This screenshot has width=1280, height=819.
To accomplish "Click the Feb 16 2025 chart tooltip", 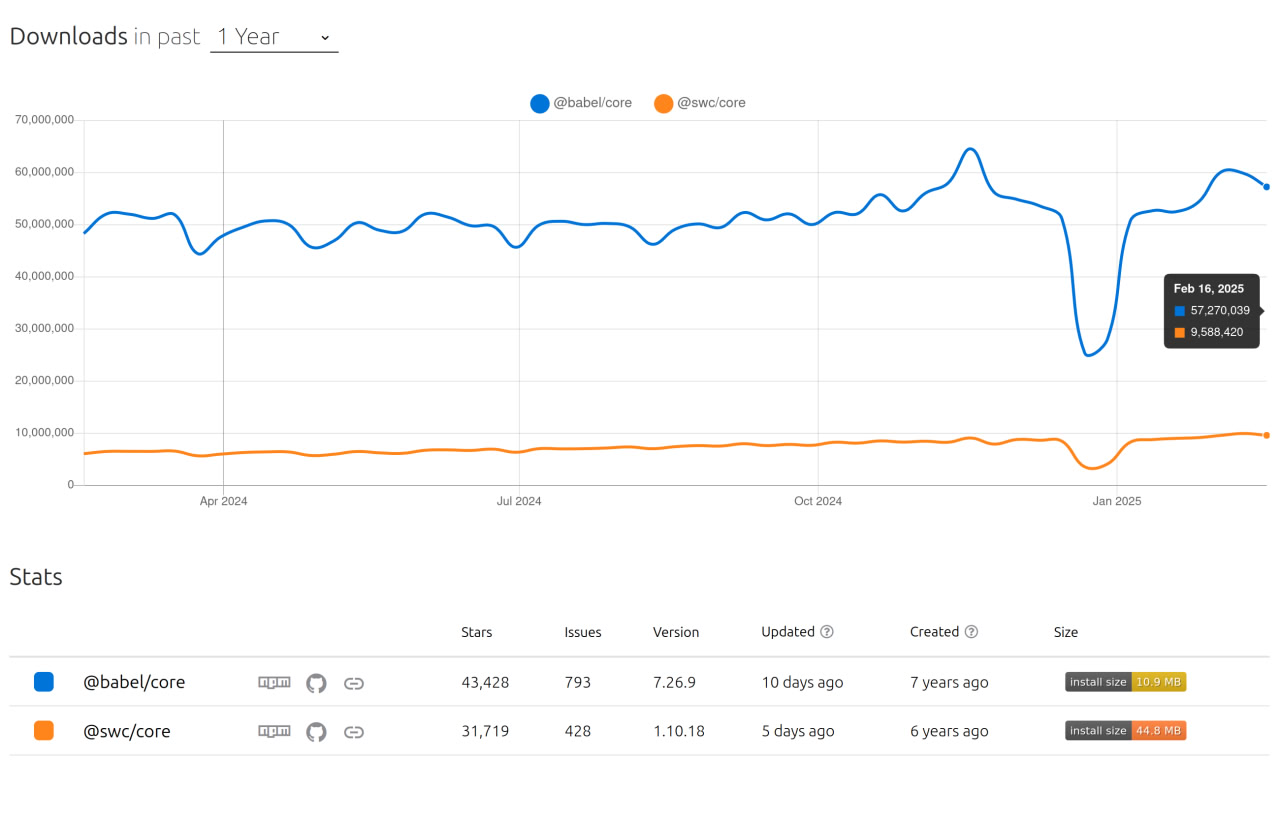I will pyautogui.click(x=1211, y=311).
